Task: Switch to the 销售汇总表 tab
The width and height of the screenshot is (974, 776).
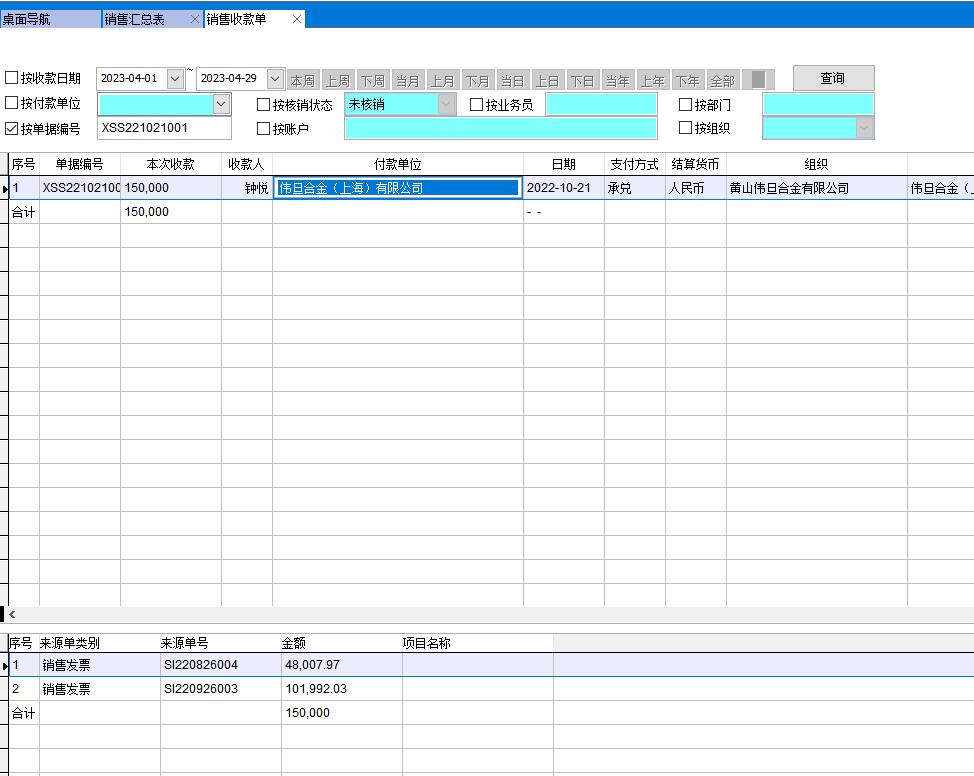Action: (140, 19)
